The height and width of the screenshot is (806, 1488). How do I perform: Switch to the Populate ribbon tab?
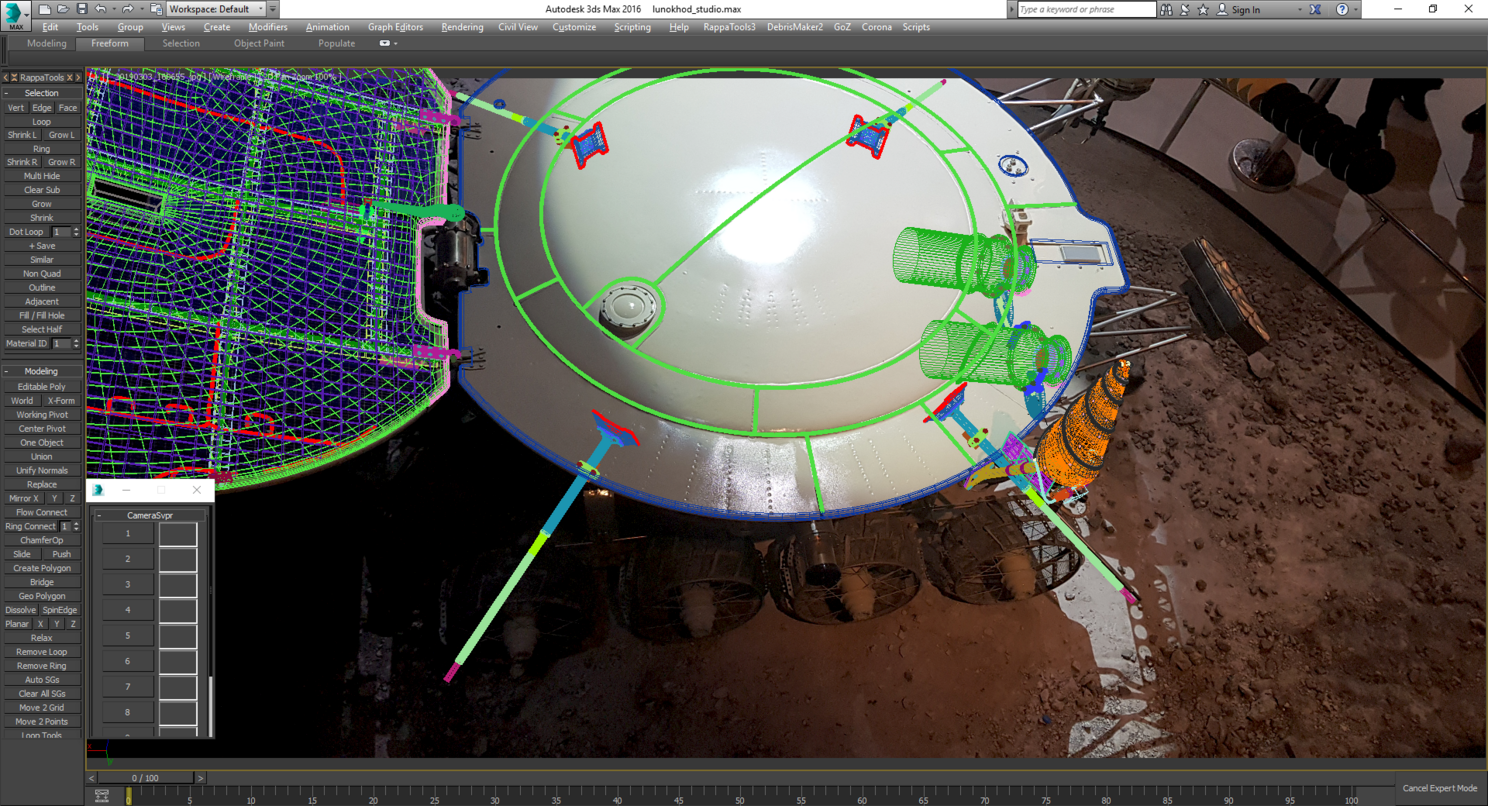point(336,44)
